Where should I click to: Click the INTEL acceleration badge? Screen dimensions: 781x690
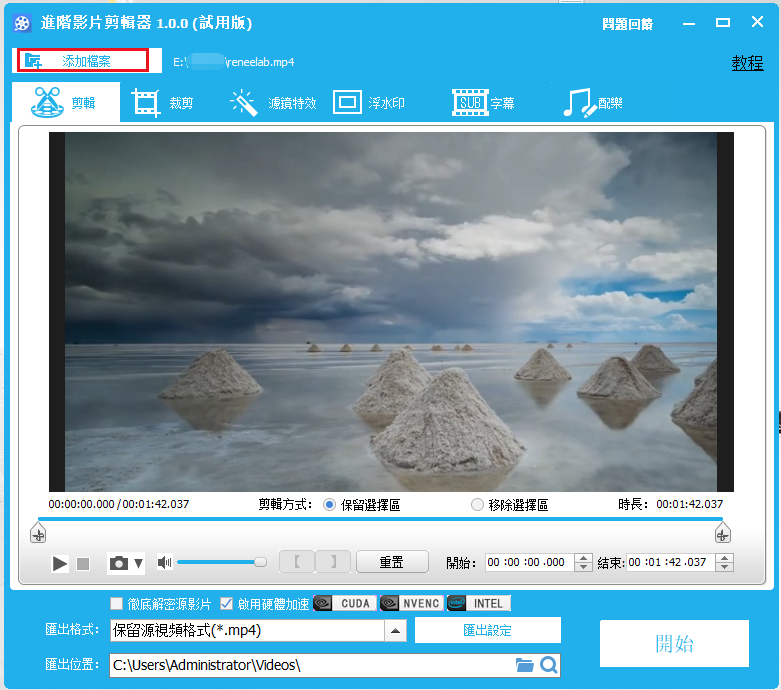click(479, 603)
